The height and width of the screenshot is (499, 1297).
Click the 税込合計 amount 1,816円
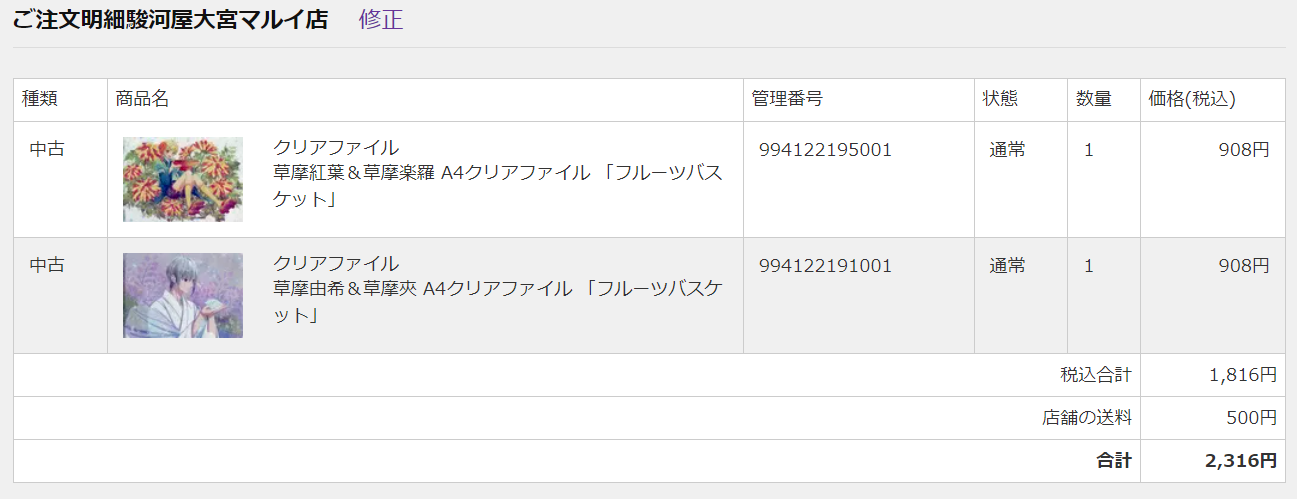pyautogui.click(x=1243, y=375)
